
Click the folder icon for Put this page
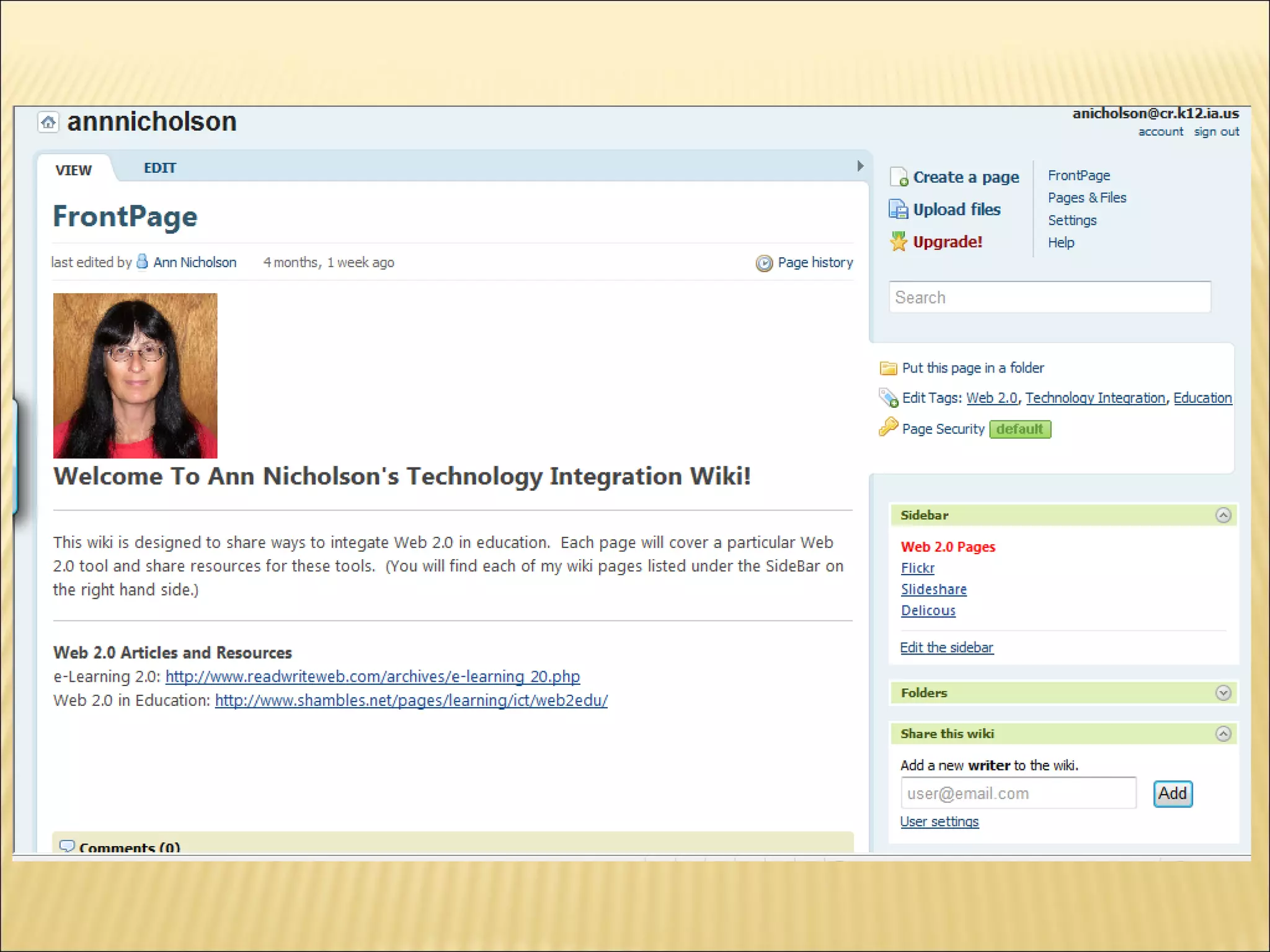888,369
